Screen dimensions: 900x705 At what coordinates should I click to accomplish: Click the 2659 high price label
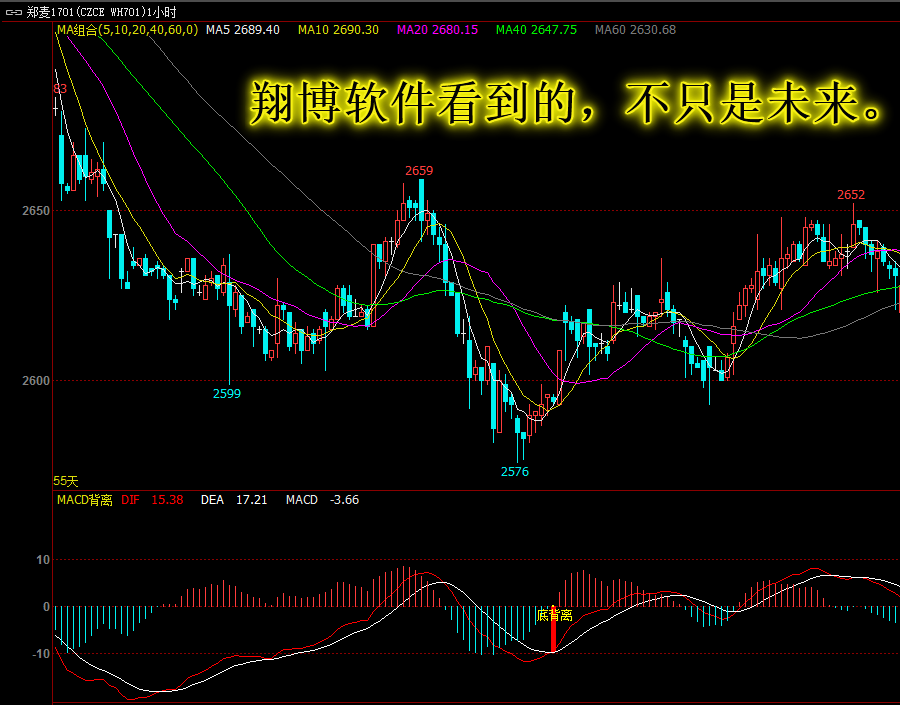[419, 171]
